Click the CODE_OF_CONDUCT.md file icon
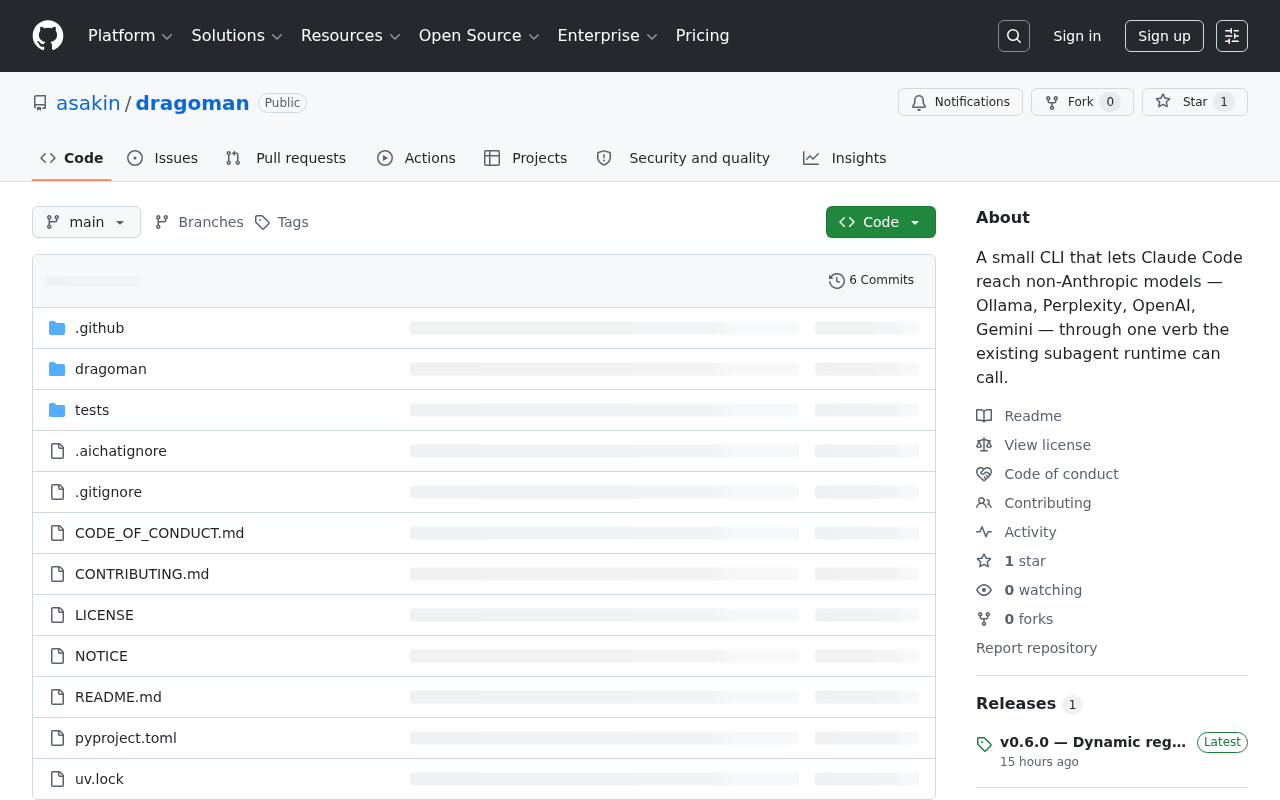Image resolution: width=1280 pixels, height=800 pixels. pyautogui.click(x=57, y=533)
